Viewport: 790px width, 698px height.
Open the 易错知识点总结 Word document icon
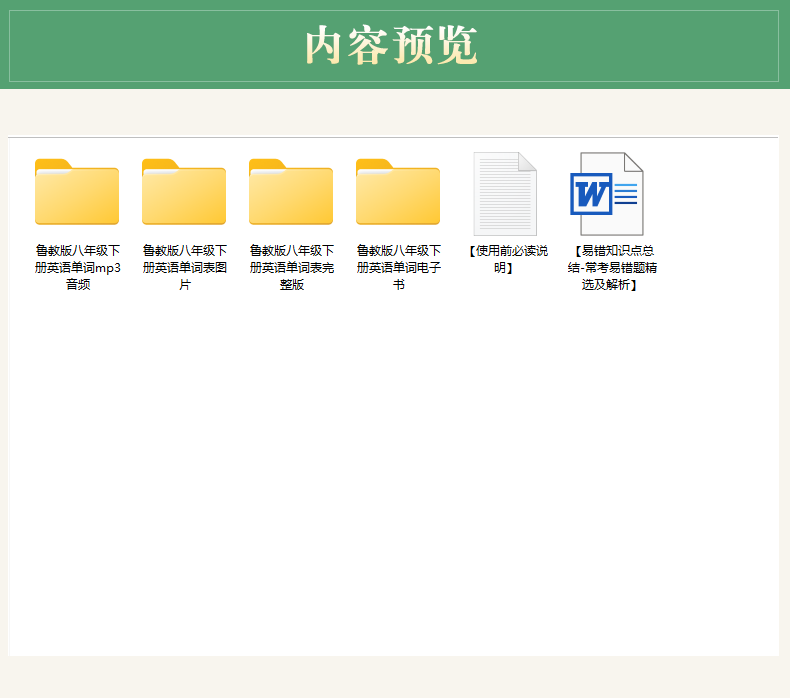click(607, 194)
